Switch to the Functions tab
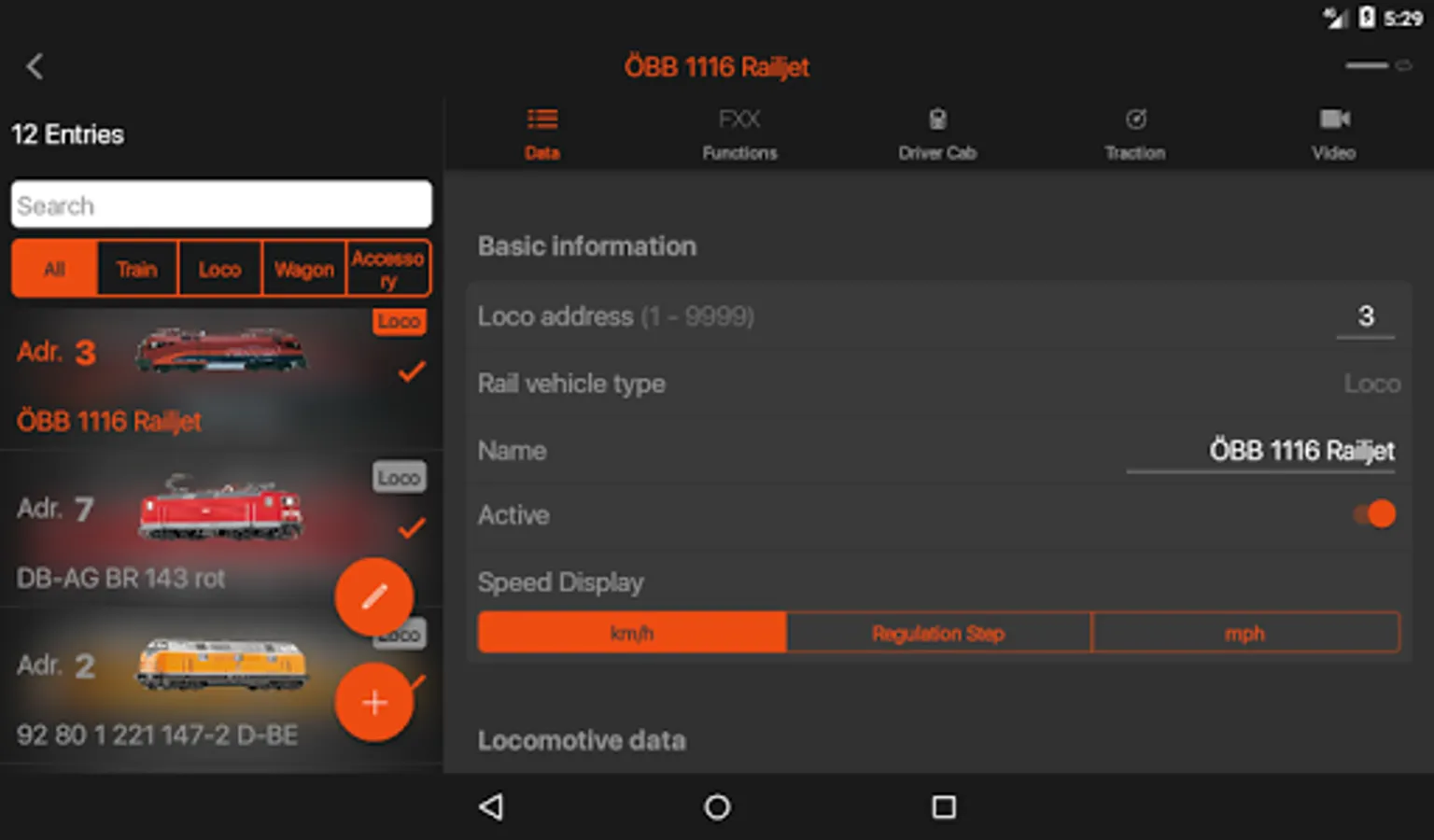This screenshot has width=1434, height=840. (x=739, y=134)
